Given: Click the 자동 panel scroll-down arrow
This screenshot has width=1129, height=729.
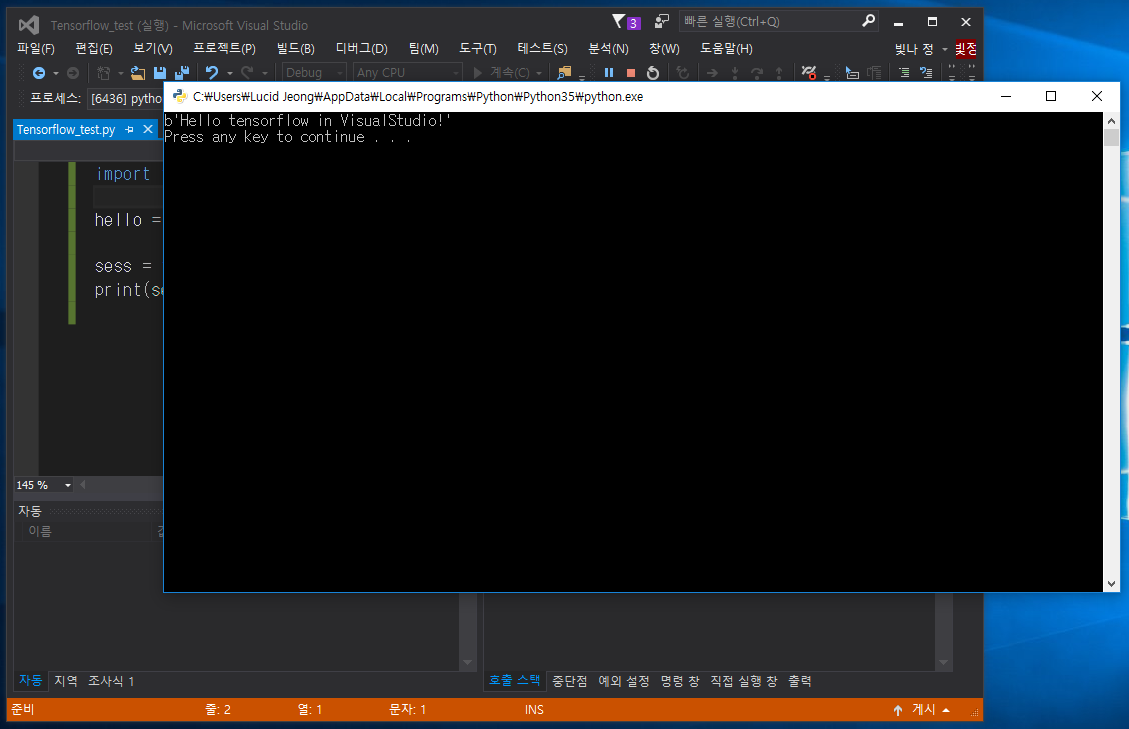Looking at the screenshot, I should point(467,663).
